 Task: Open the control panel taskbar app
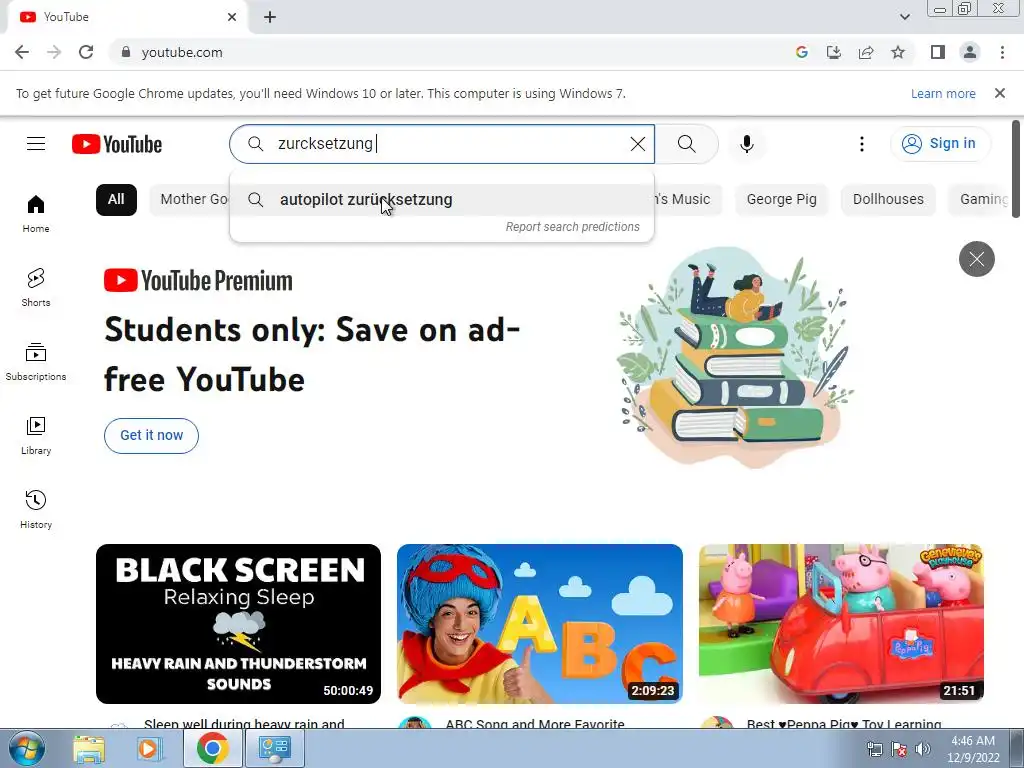point(274,748)
